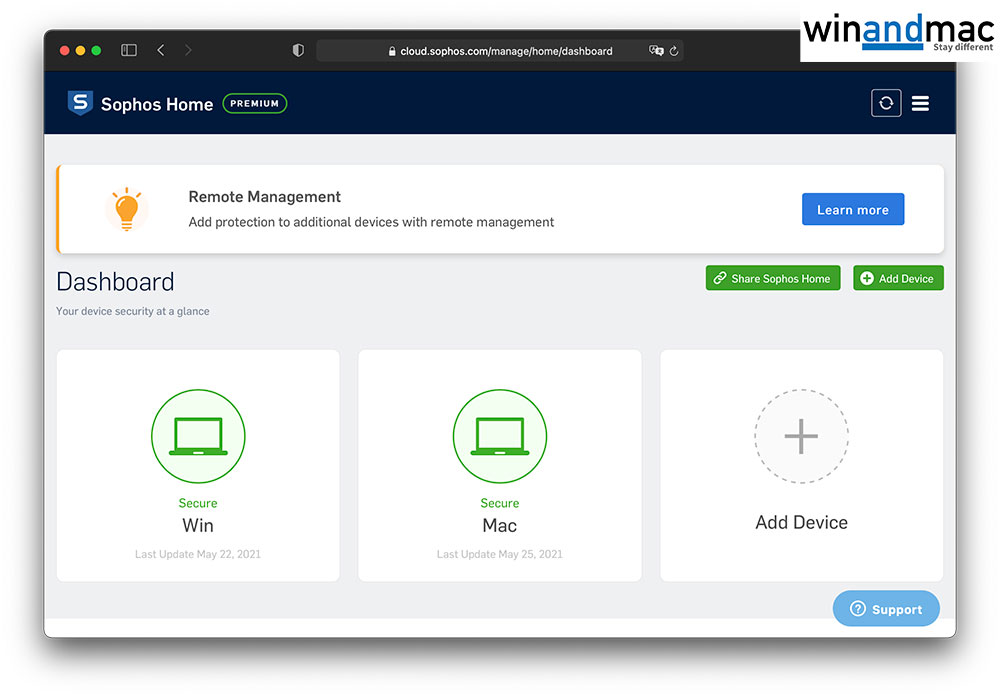Screen dimensions: 1000x696
Task: Click the Share Sophos Home button
Action: 773,279
